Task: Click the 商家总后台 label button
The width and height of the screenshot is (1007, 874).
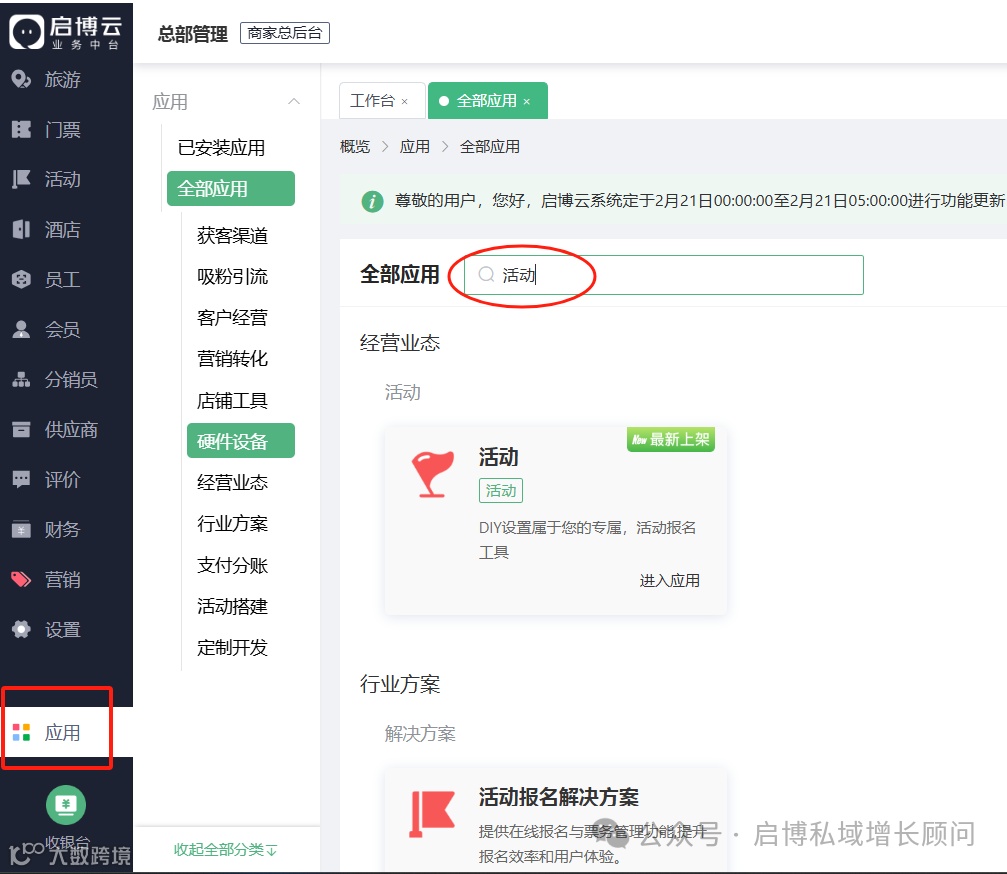Action: 285,33
